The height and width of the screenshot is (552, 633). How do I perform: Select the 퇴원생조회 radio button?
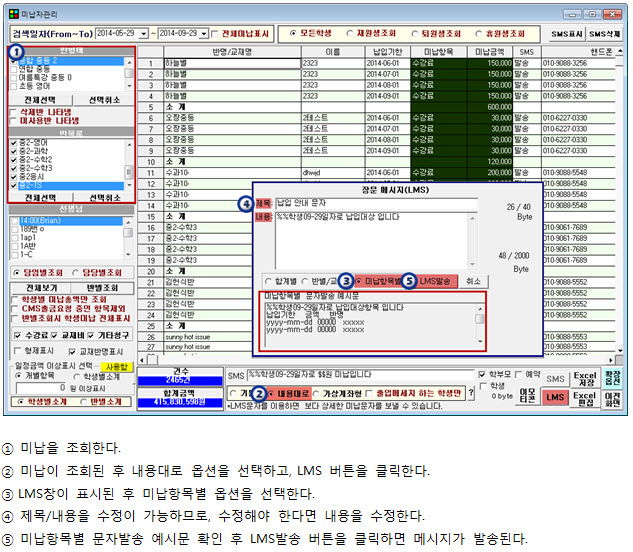(x=414, y=34)
